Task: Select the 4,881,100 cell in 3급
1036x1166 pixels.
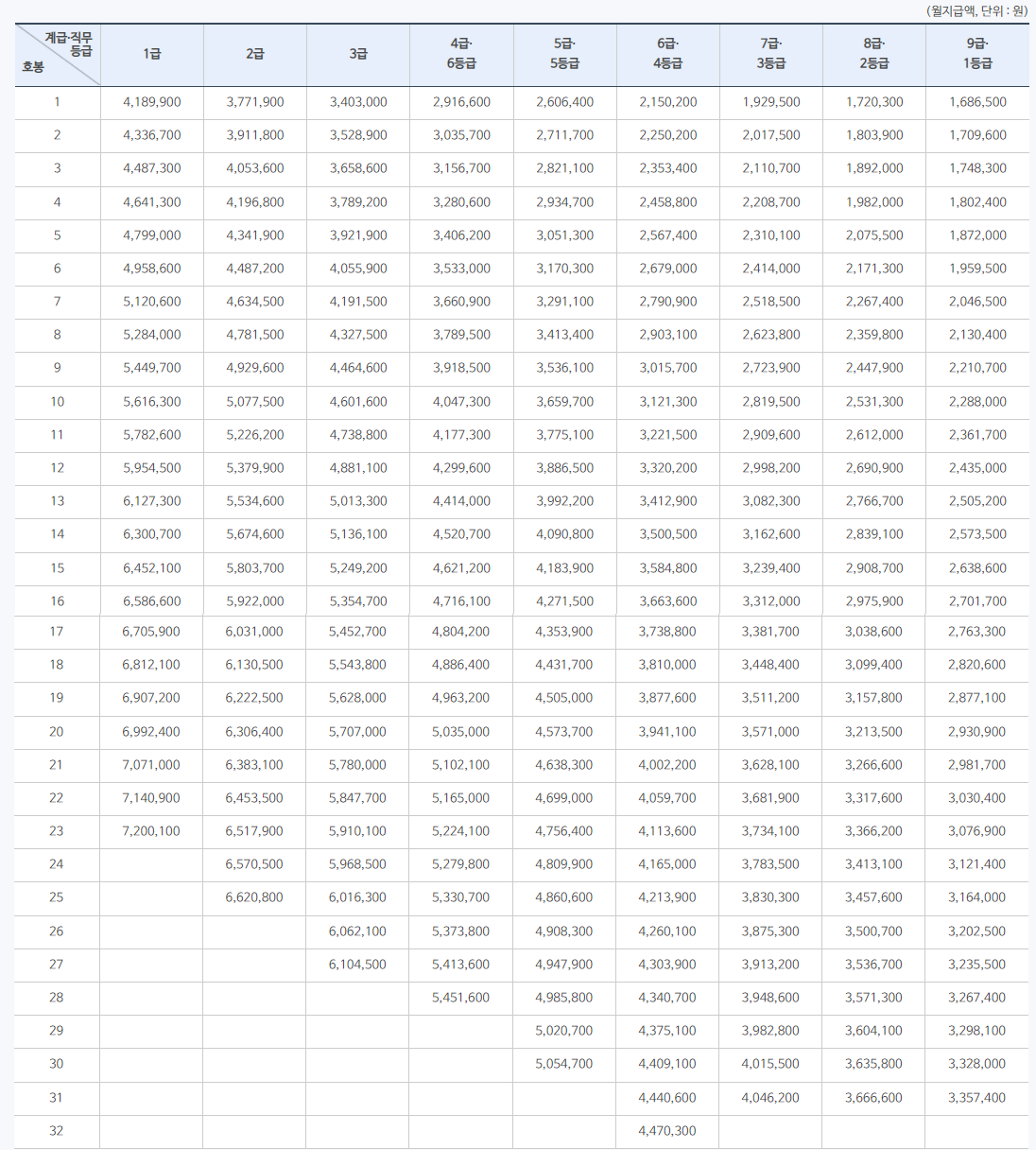Action: coord(358,468)
